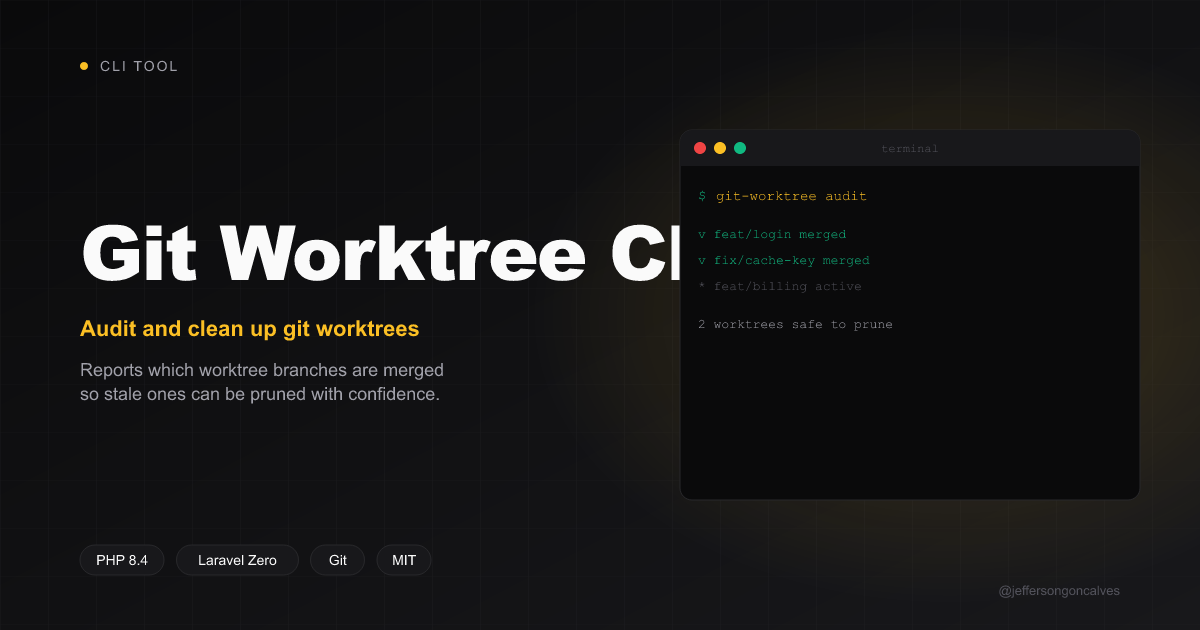Click the dollar prompt in the terminal

[x=702, y=196]
